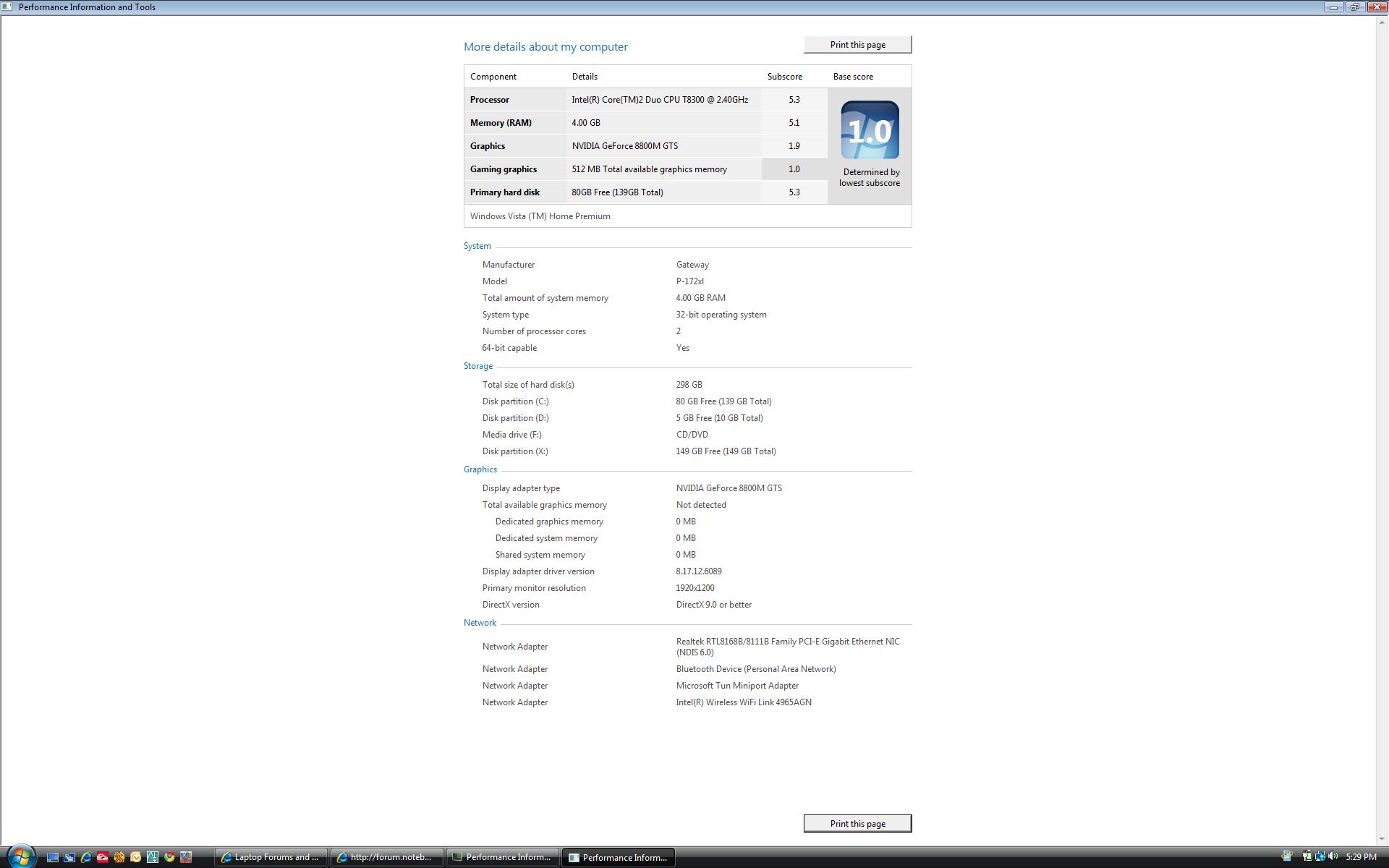Click the battery power tray icon
Image resolution: width=1389 pixels, height=868 pixels.
pos(1307,856)
